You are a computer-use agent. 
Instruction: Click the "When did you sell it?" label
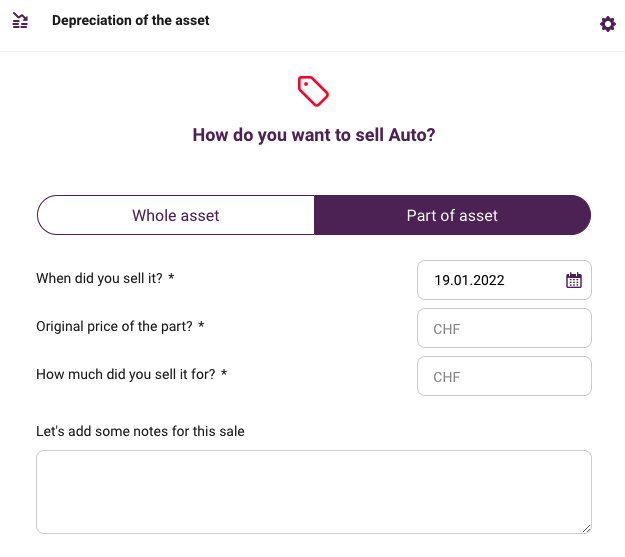(x=99, y=278)
